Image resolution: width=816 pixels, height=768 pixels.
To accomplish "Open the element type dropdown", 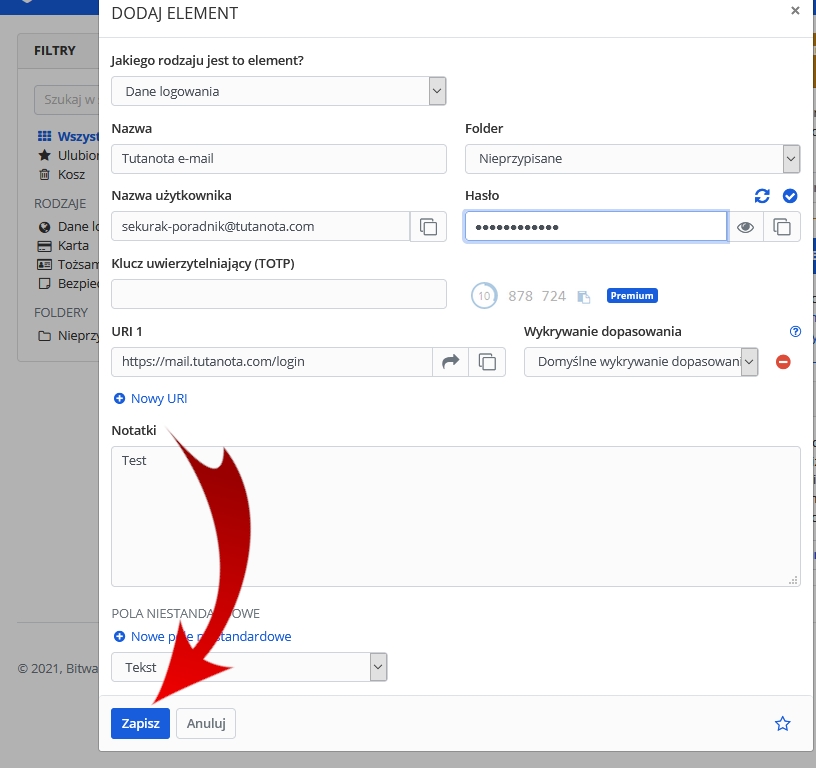I will 278,91.
